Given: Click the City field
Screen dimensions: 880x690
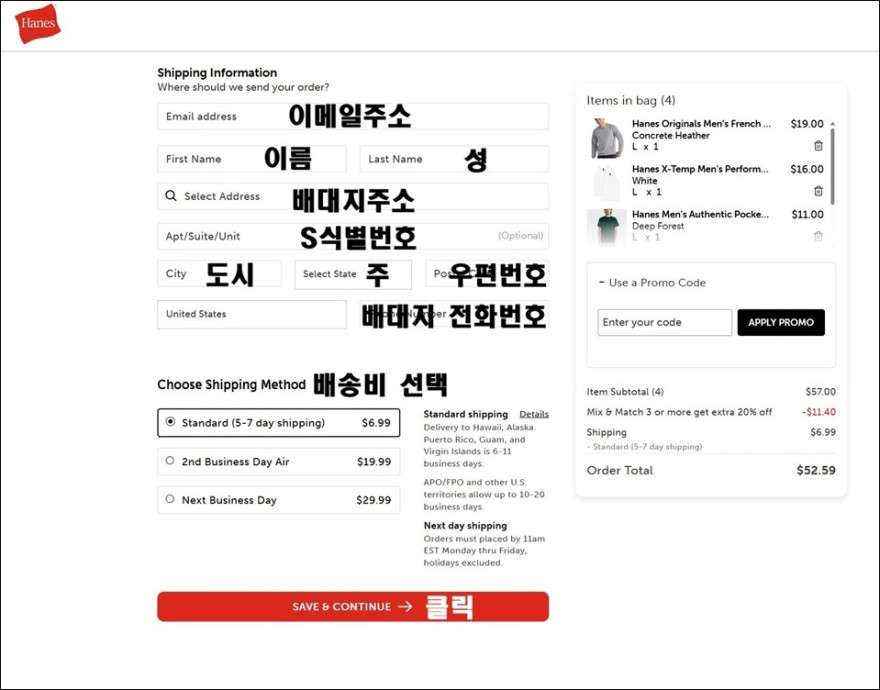Looking at the screenshot, I should (219, 273).
